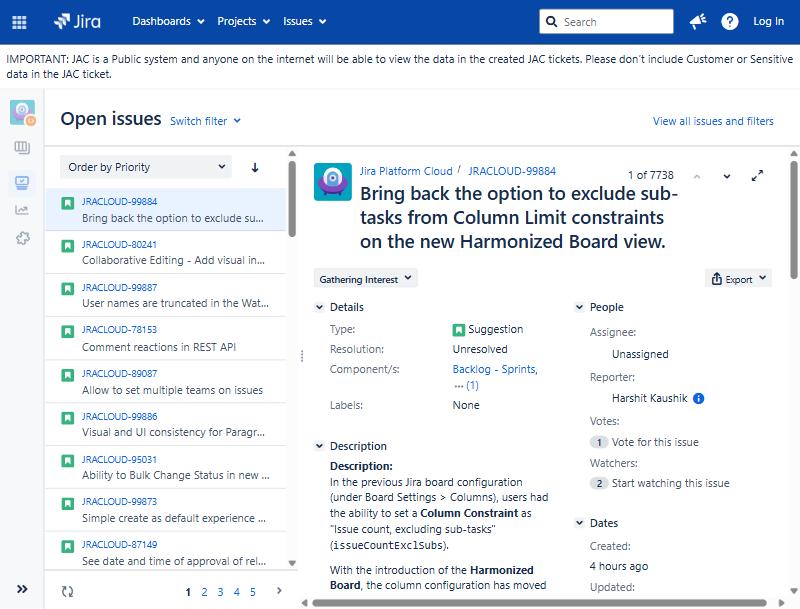Click the search magnifier icon

tap(551, 22)
